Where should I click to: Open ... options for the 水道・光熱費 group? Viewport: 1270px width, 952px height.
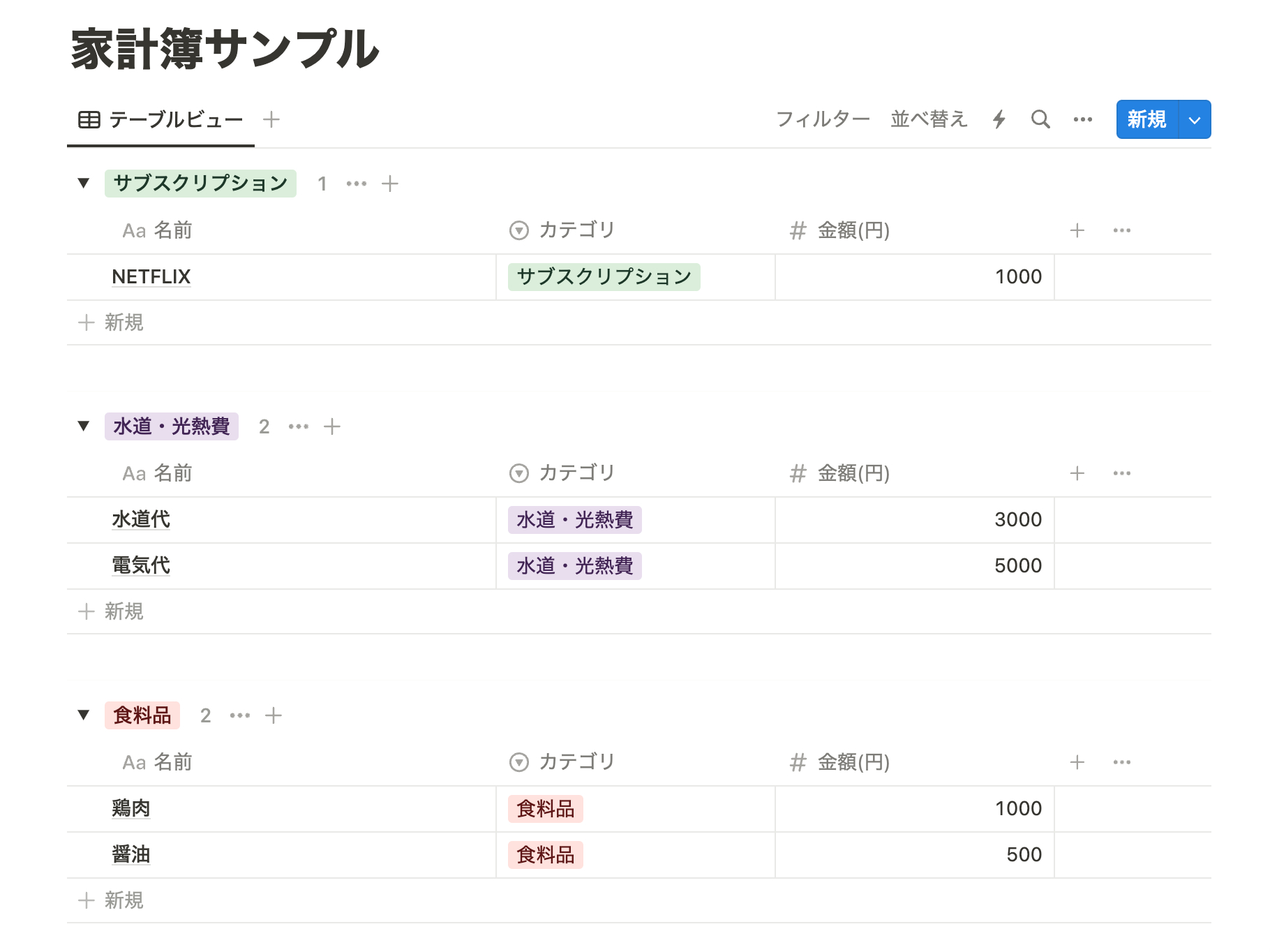[299, 426]
